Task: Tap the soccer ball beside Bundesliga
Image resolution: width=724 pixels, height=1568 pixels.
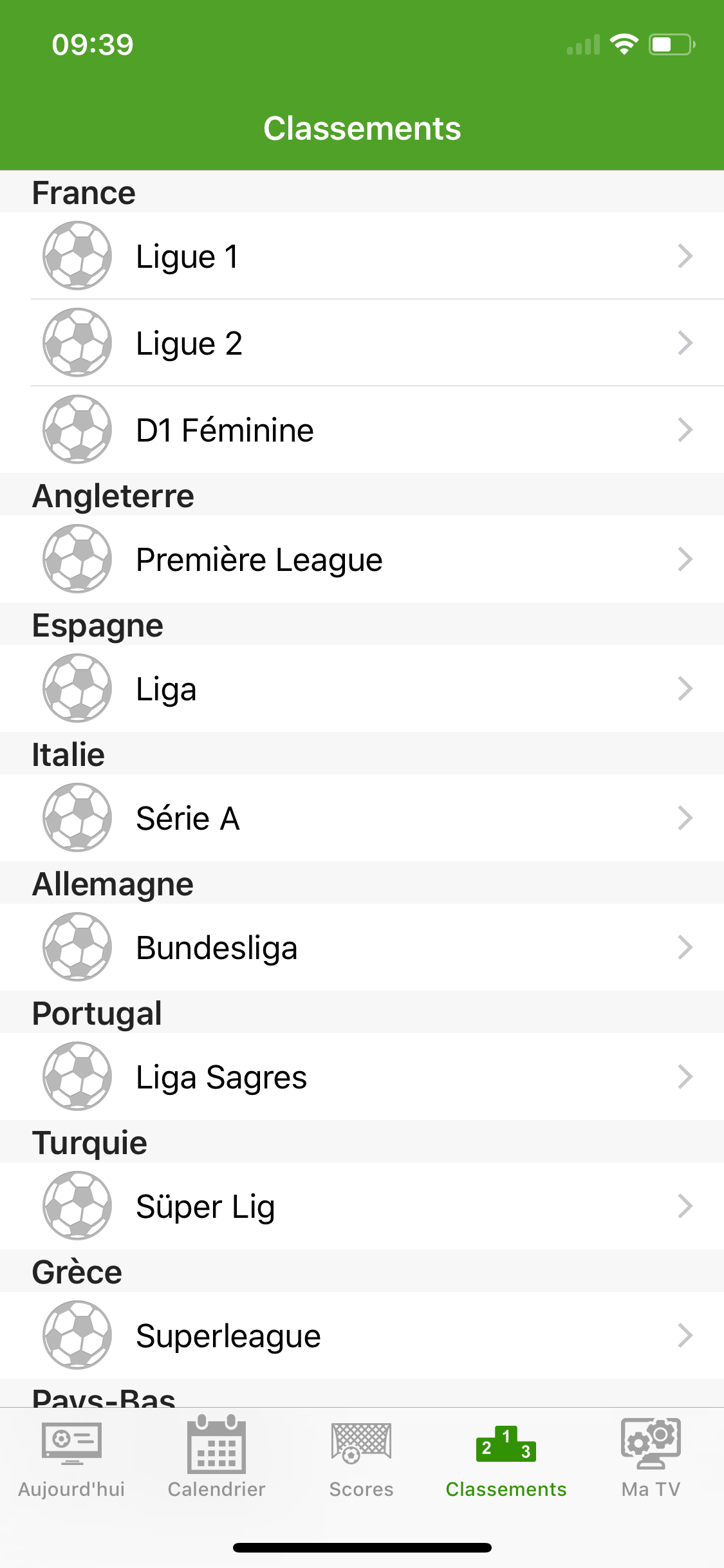Action: pos(77,947)
